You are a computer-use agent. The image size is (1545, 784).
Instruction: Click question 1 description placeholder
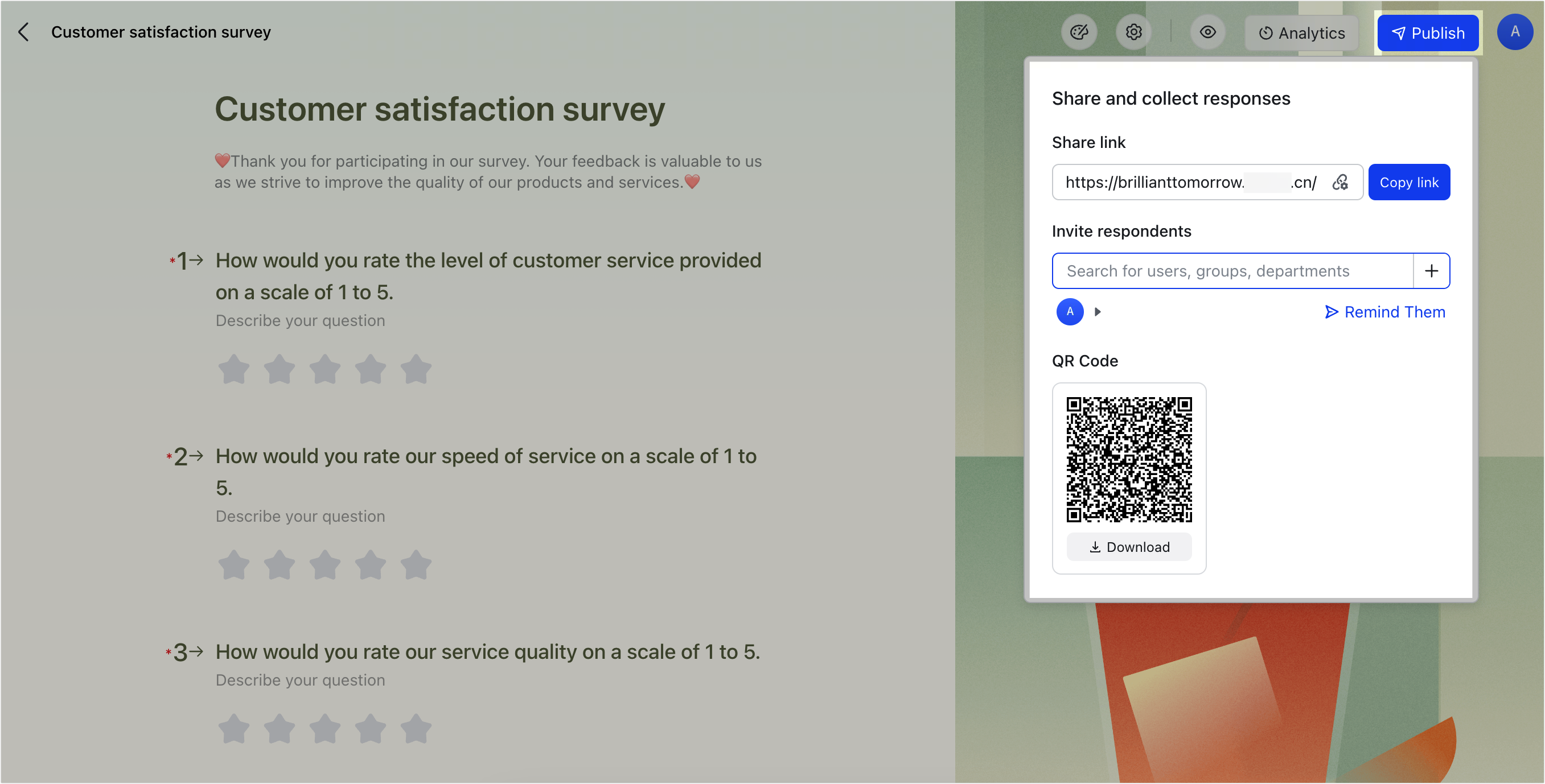tap(300, 321)
